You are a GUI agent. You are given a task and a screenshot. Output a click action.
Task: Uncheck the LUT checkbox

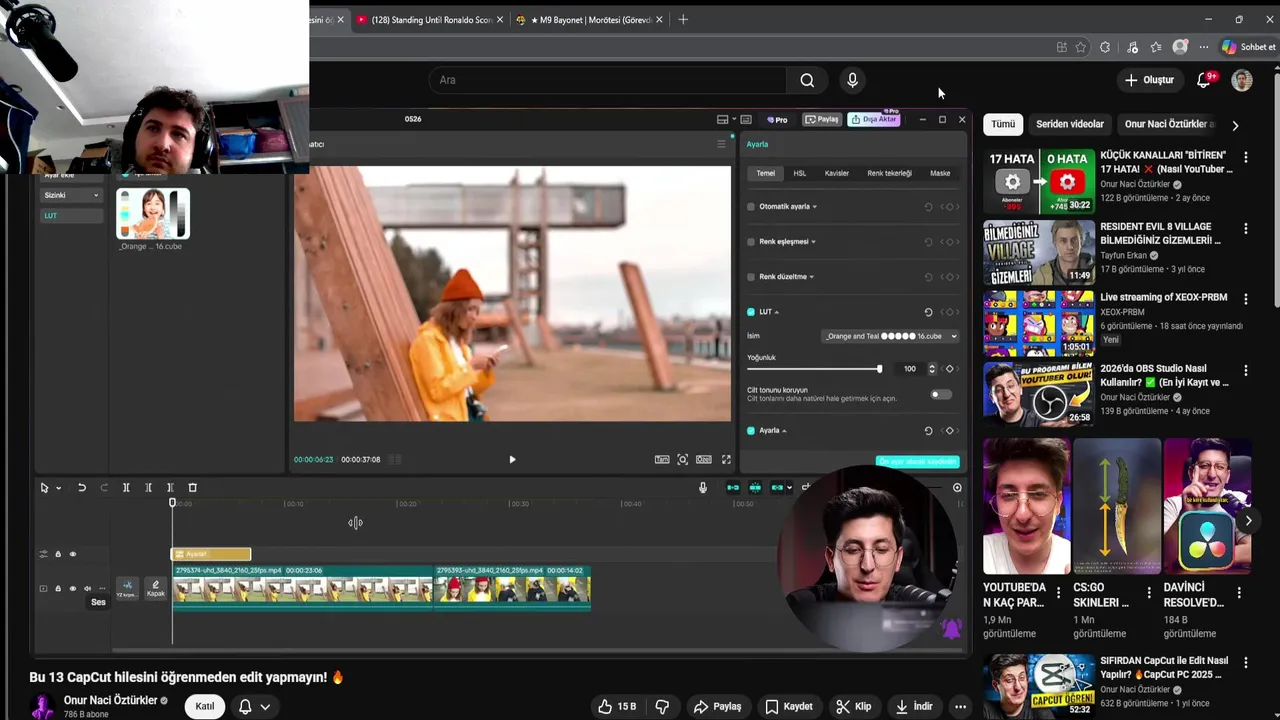[x=751, y=312]
